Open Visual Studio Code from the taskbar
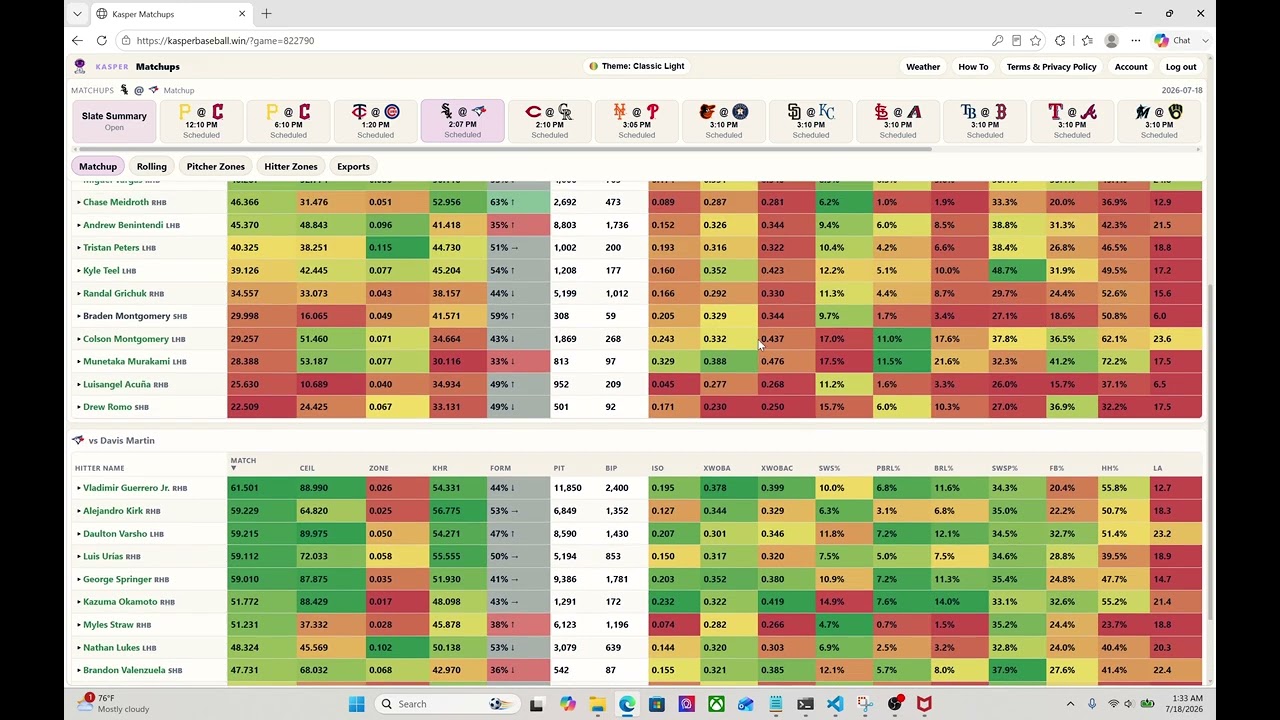The width and height of the screenshot is (1280, 720). pyautogui.click(x=835, y=704)
